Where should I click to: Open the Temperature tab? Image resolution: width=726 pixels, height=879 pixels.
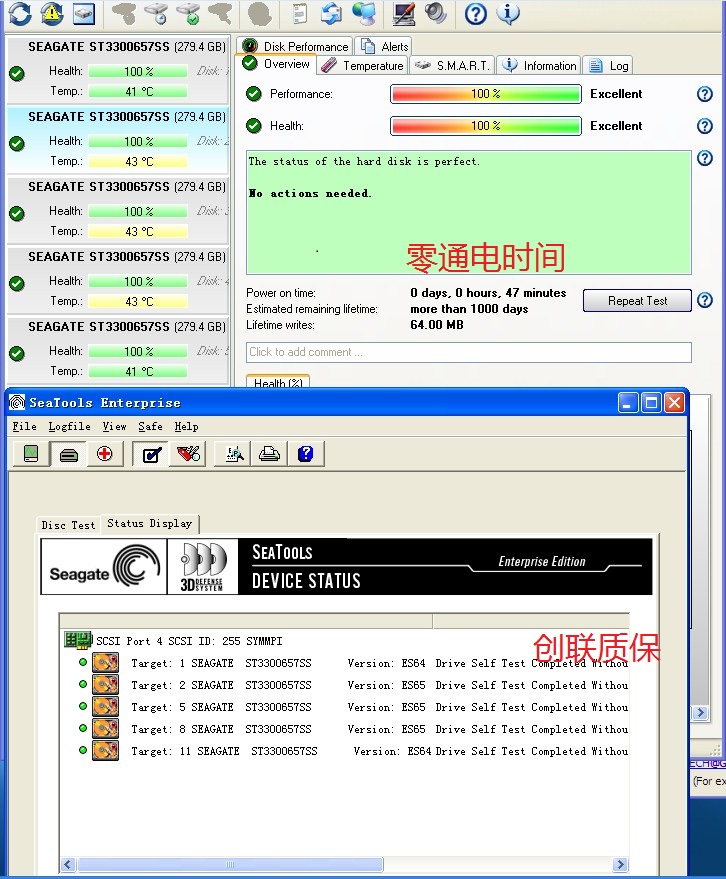(363, 66)
